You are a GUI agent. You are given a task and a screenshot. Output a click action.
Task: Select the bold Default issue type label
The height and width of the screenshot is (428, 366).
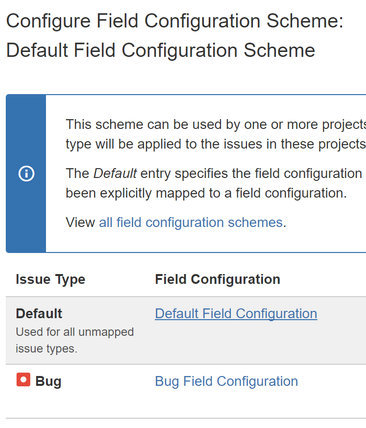click(x=39, y=314)
